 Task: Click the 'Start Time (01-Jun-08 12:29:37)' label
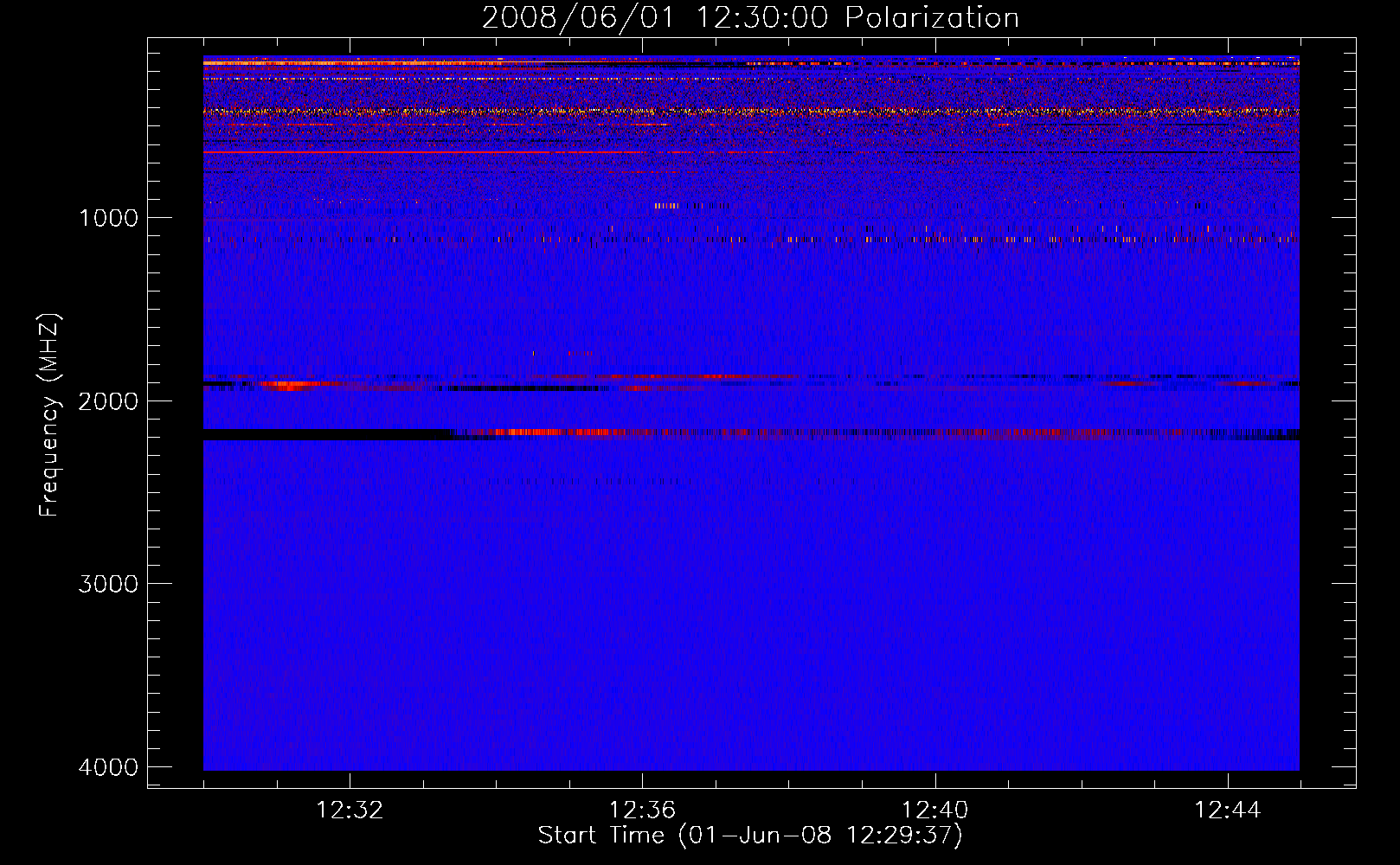click(750, 836)
